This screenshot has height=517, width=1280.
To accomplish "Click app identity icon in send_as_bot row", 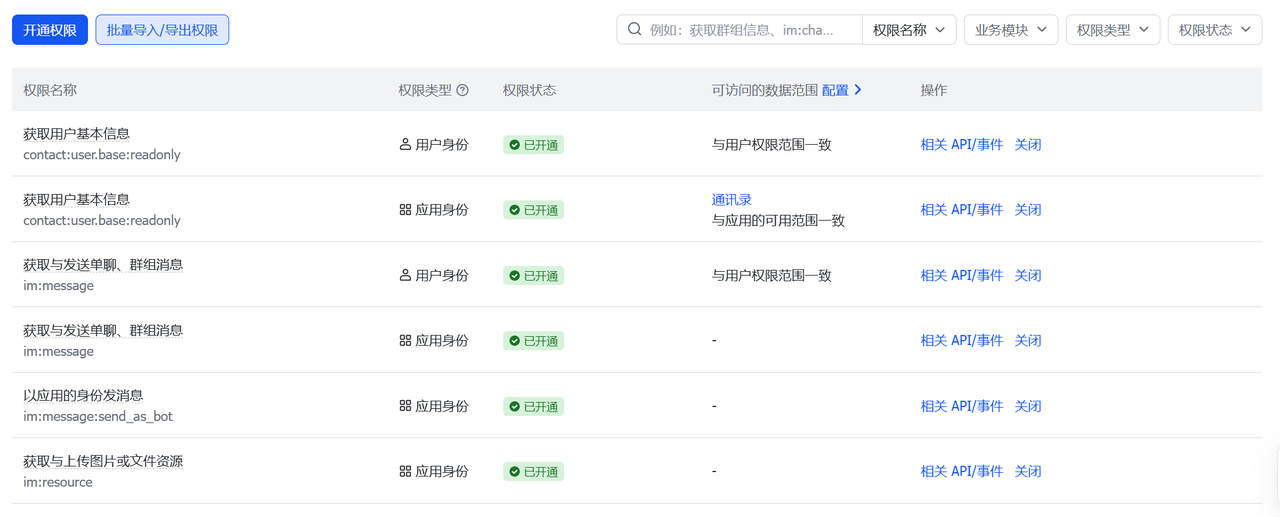I will [405, 406].
